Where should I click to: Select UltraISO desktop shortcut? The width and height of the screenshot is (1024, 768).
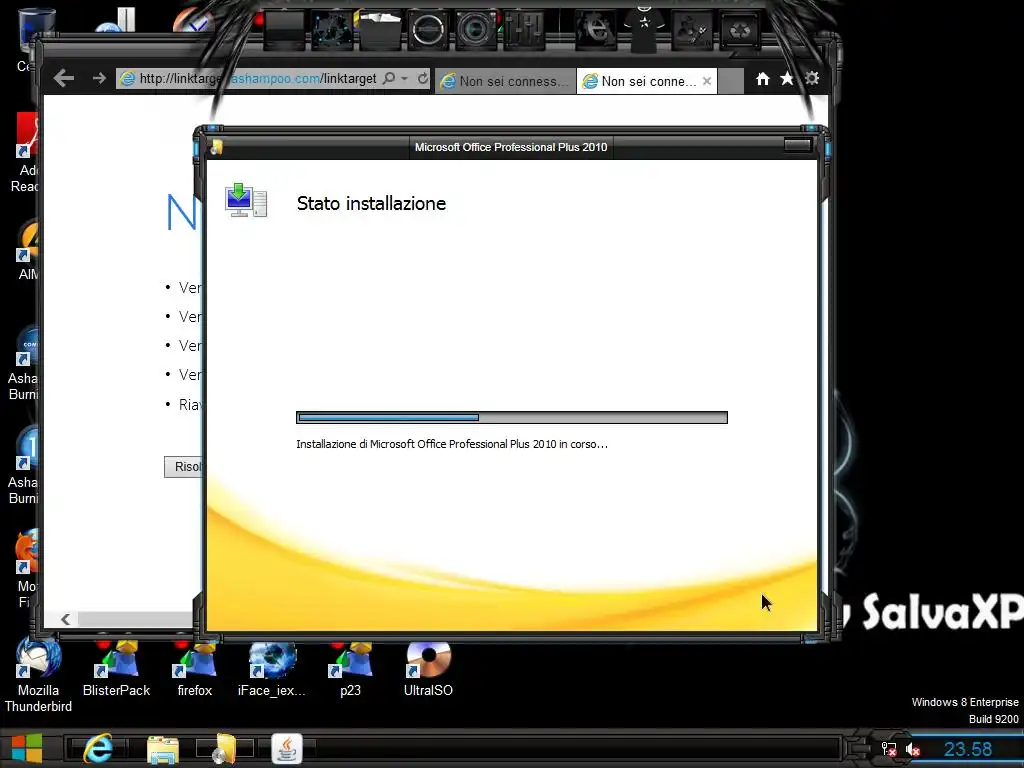428,669
